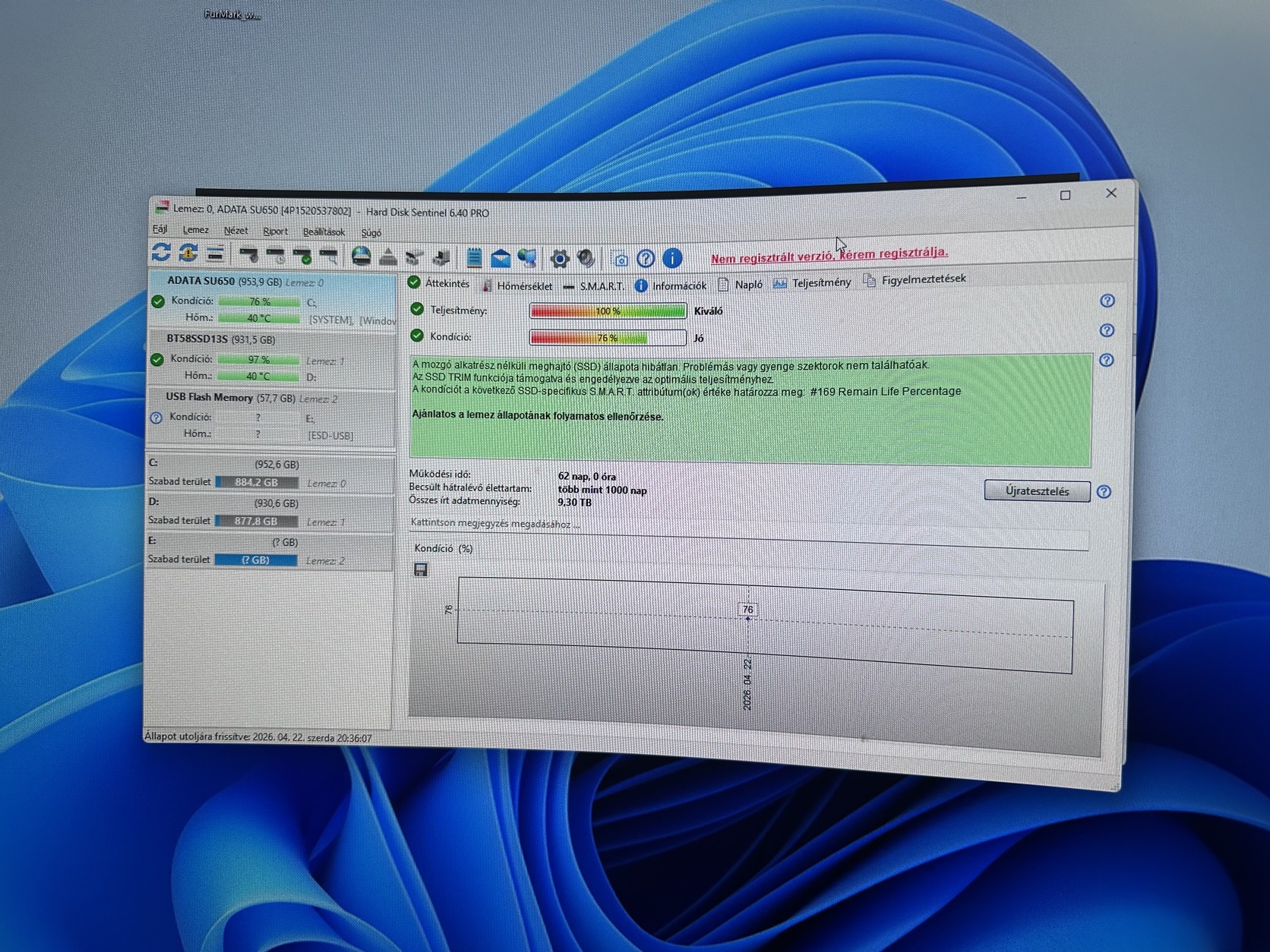Close the Hard Disk Sentinel window
Image resolution: width=1270 pixels, height=952 pixels.
pos(1110,193)
